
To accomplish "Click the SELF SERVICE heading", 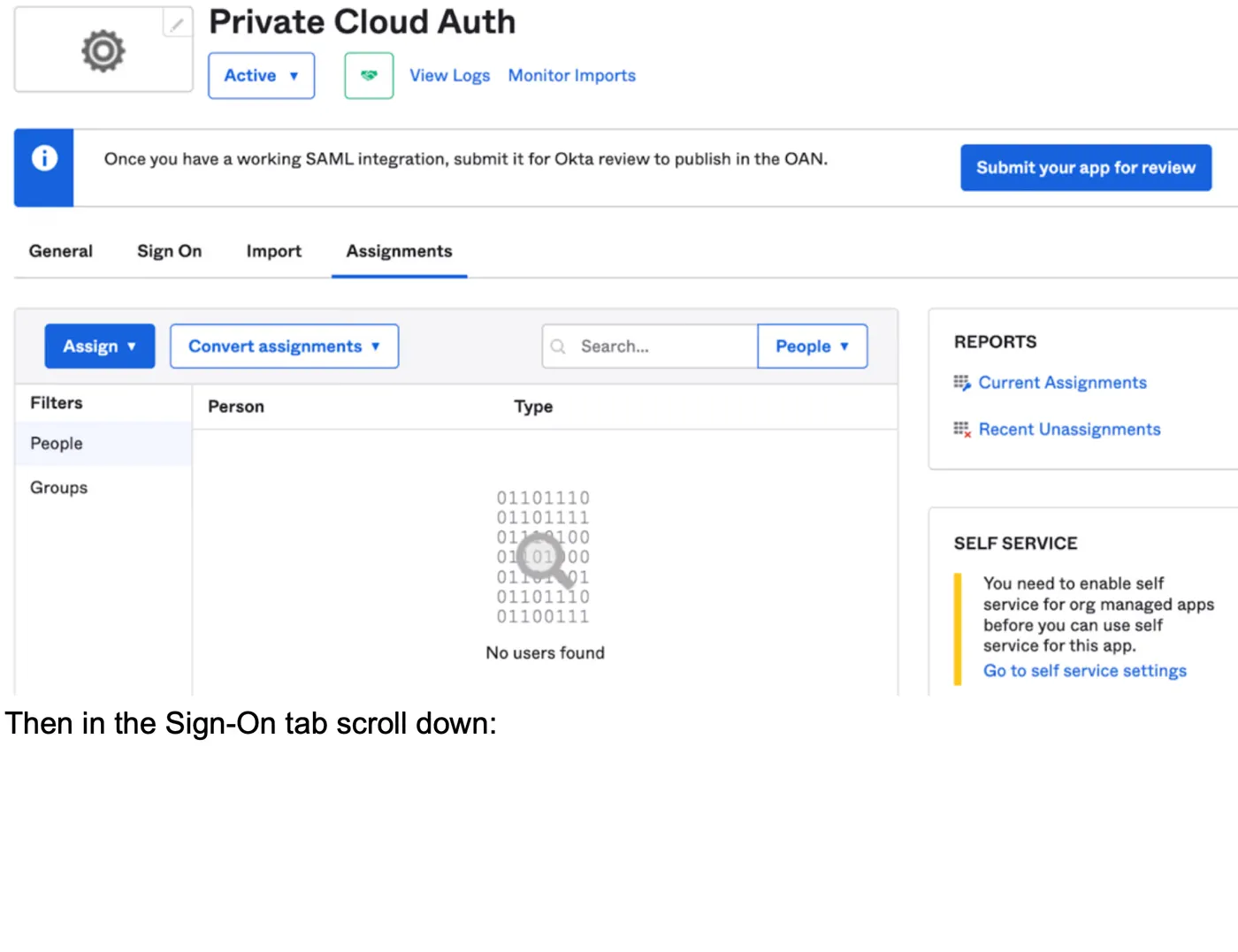I will pyautogui.click(x=1015, y=544).
